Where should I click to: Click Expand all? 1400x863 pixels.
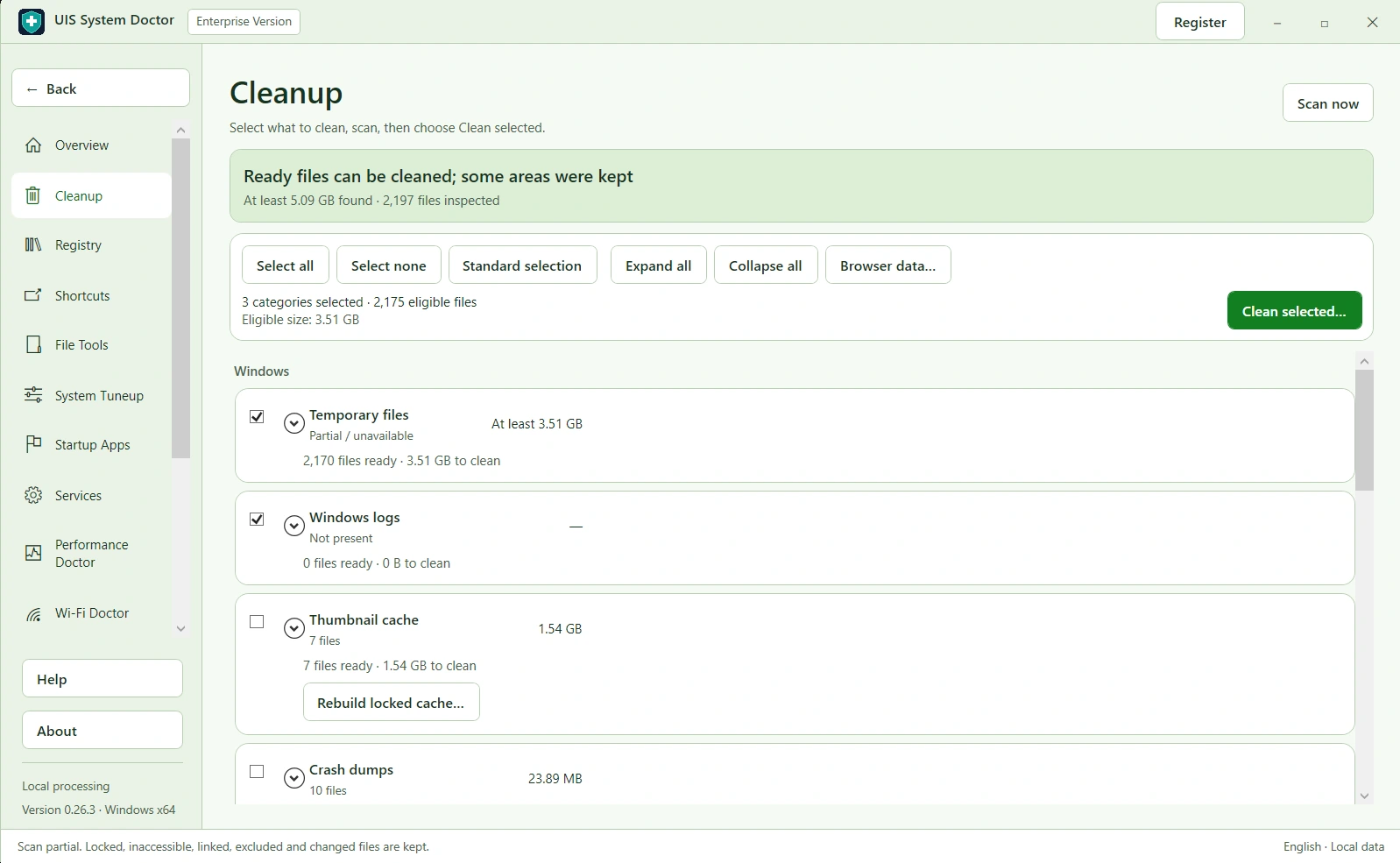click(x=658, y=265)
